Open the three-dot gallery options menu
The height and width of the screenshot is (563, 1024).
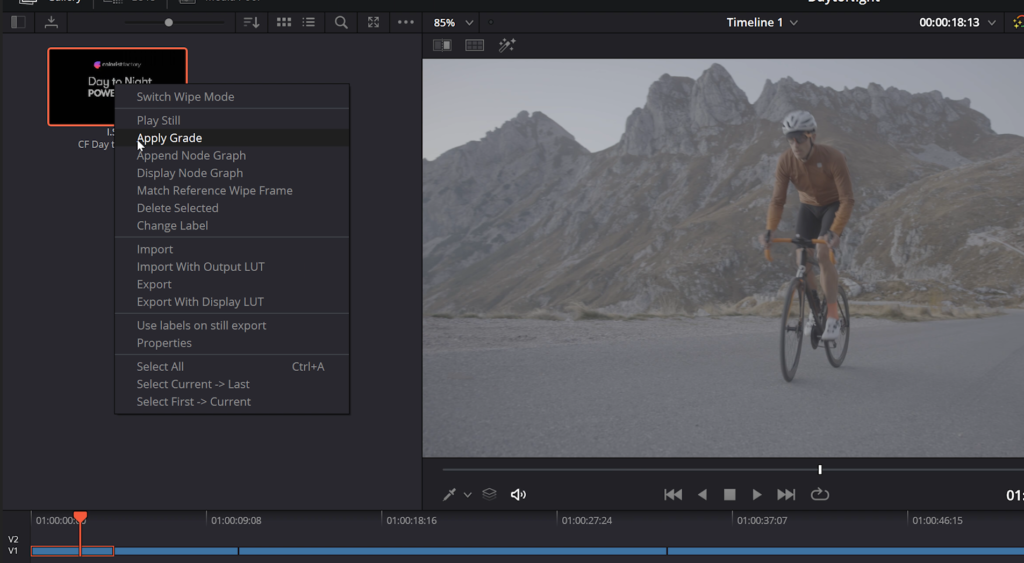click(405, 22)
